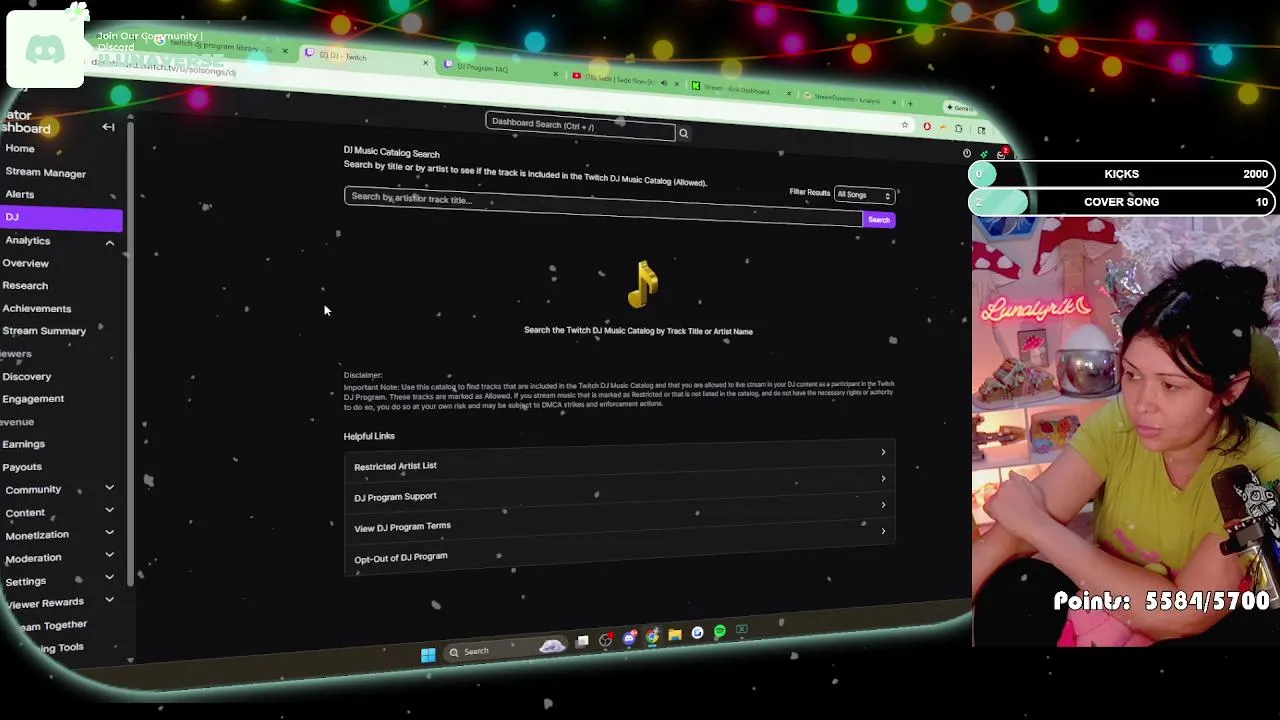The width and height of the screenshot is (1280, 720).
Task: Open the Opt-Out of DJ Program link
Action: click(x=400, y=557)
